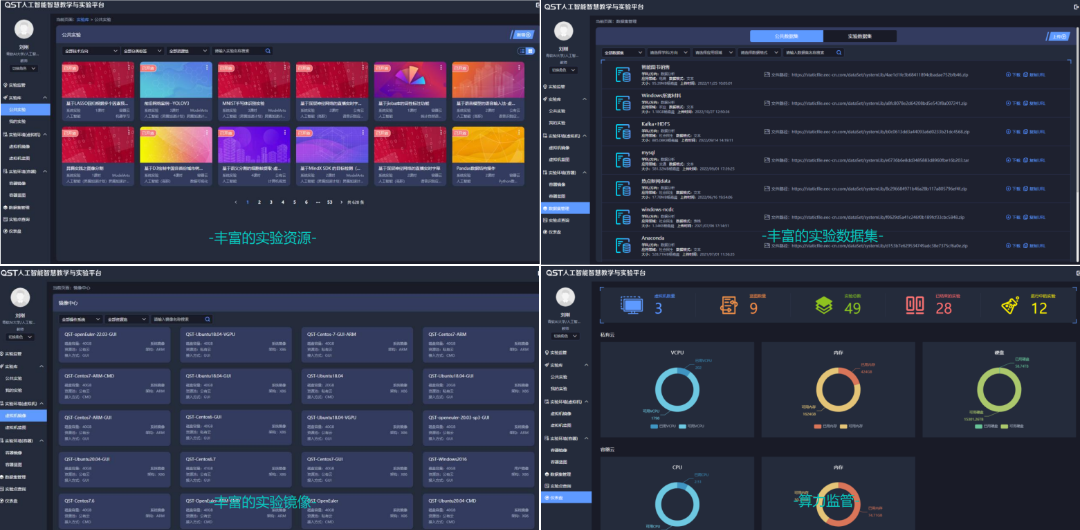Click dataset icon of mysql row
Screen dimensions: 1080x530
pos(623,161)
